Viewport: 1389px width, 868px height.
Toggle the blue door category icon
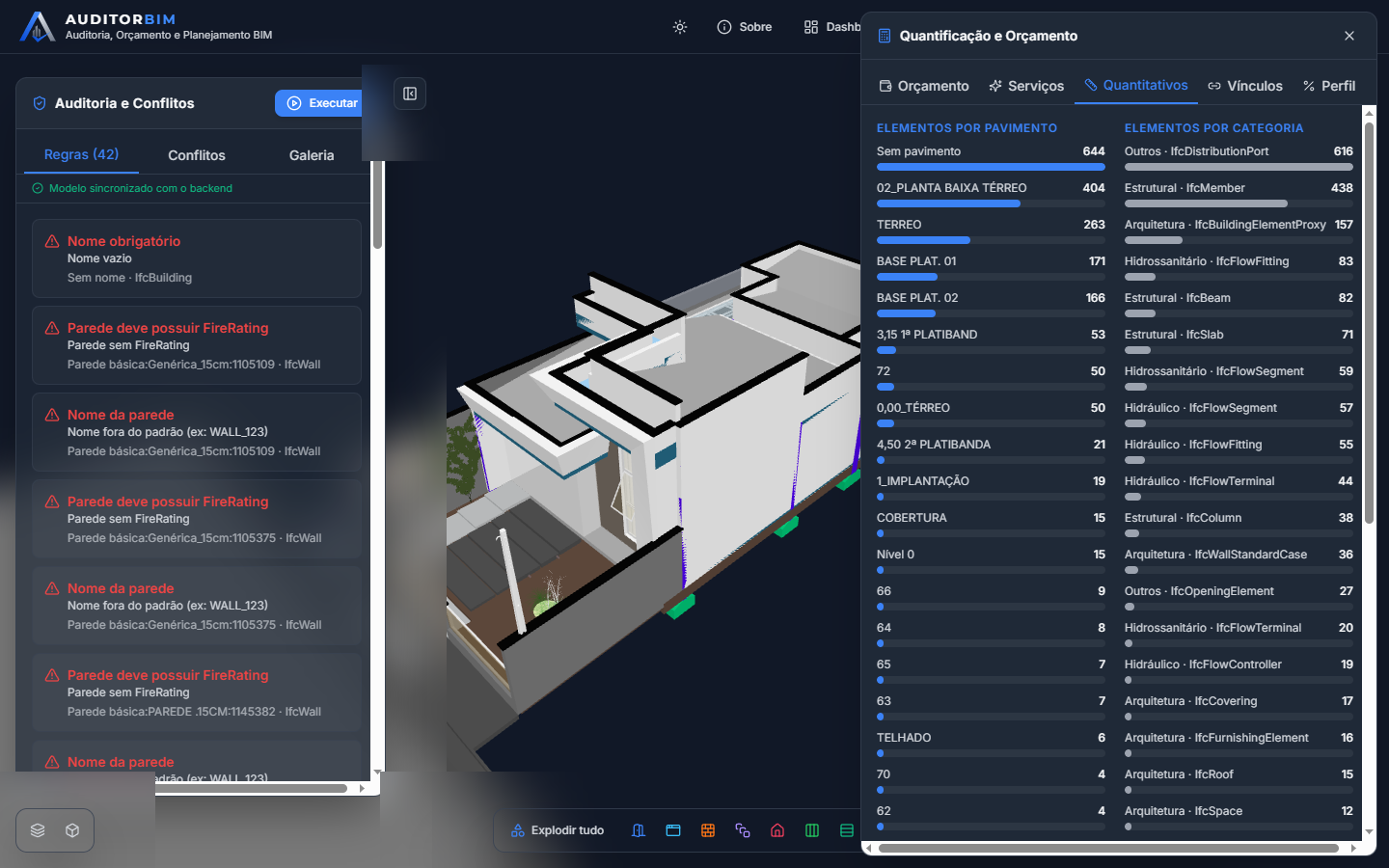[639, 830]
